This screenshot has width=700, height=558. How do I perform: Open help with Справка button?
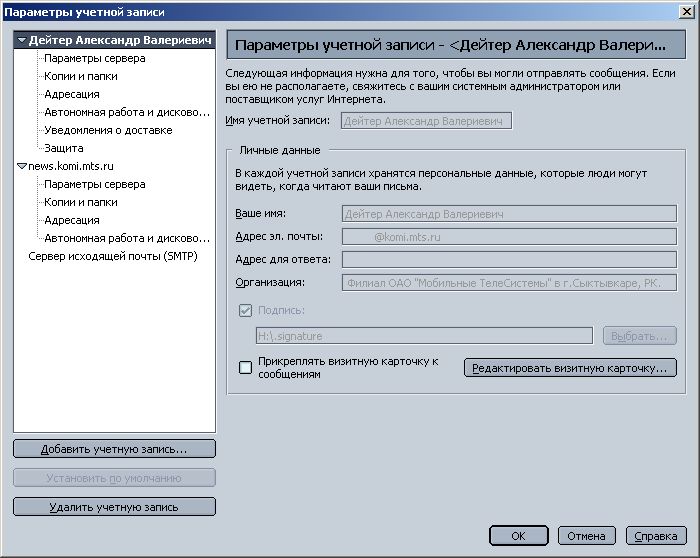pos(656,536)
